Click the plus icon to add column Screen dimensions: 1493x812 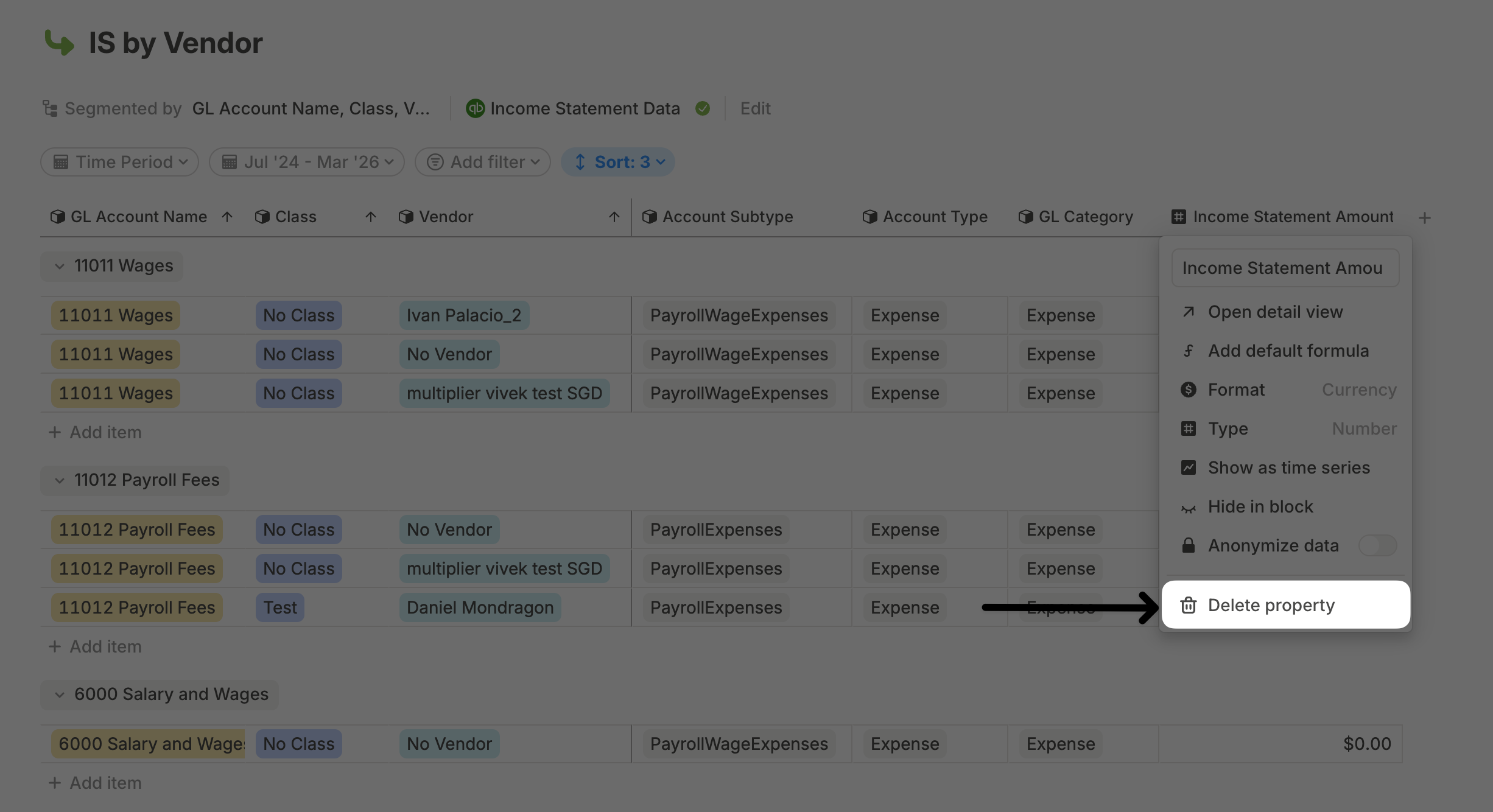(1424, 218)
